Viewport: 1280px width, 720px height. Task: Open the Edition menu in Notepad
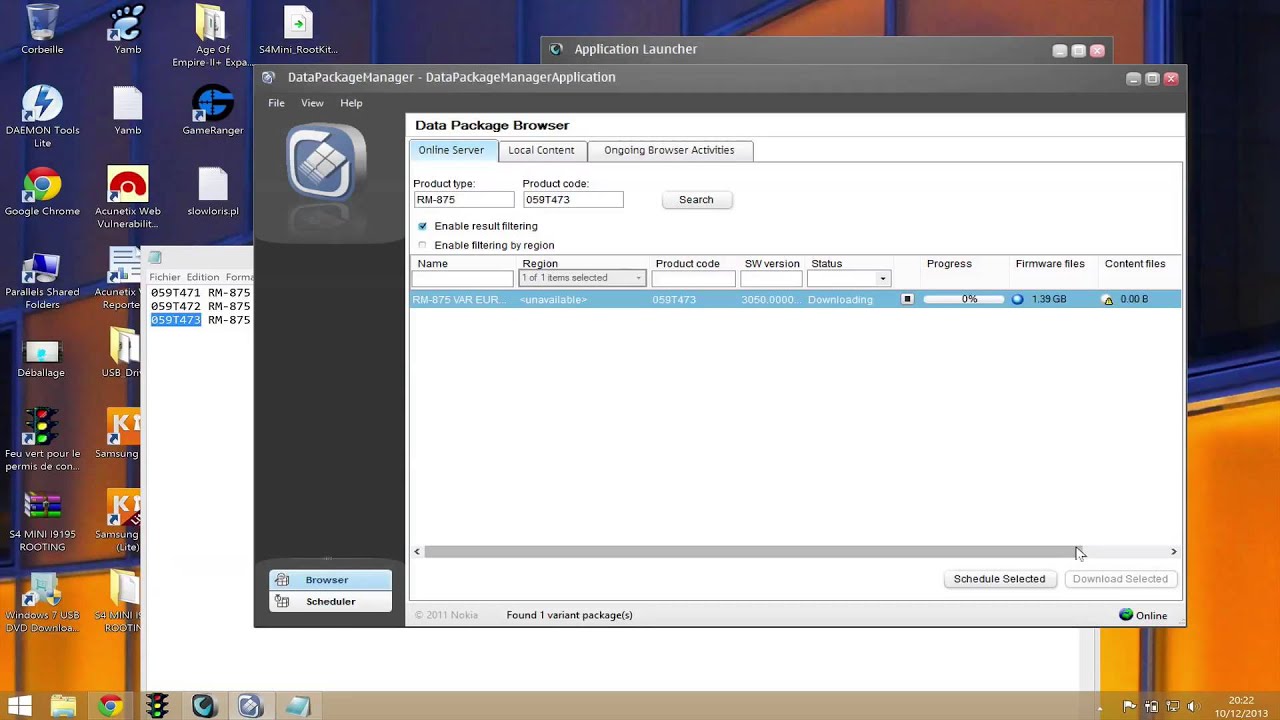click(203, 277)
